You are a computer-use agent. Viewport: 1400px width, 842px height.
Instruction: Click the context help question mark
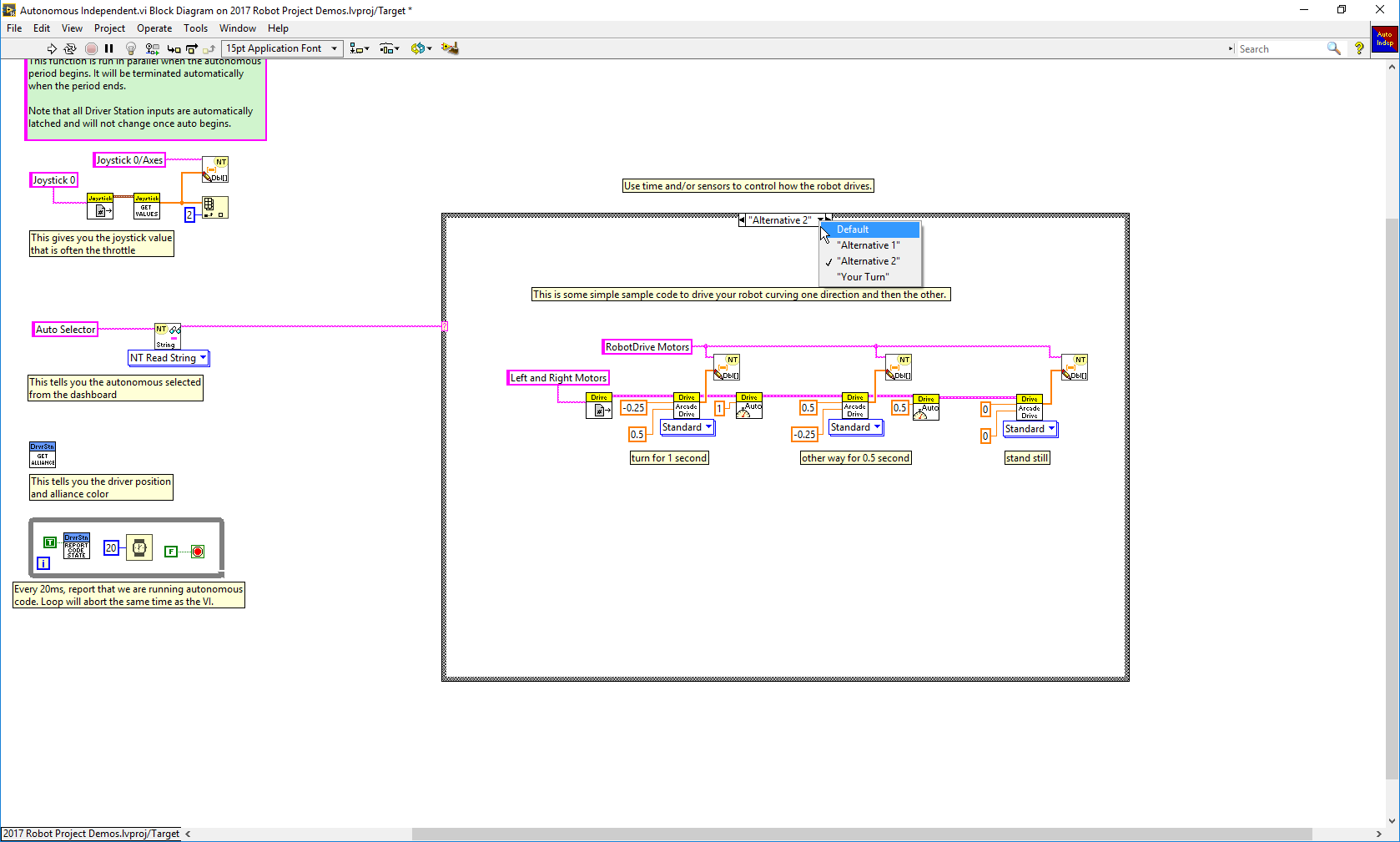pos(1359,48)
